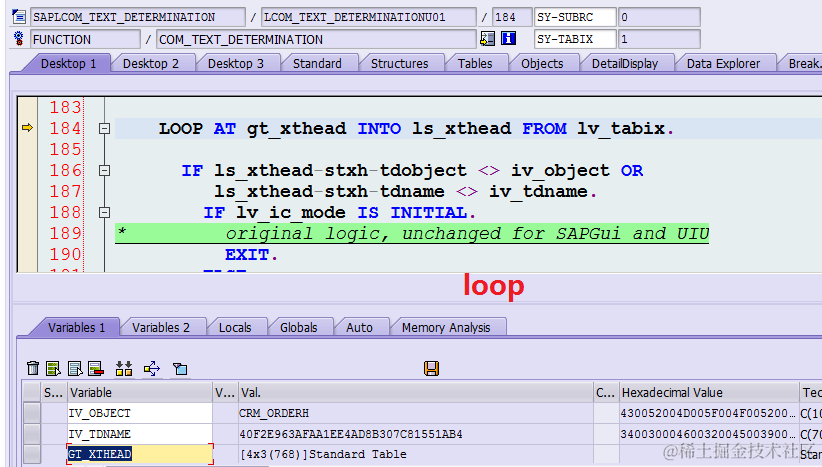Select the Memory Analysis tab

tap(446, 328)
